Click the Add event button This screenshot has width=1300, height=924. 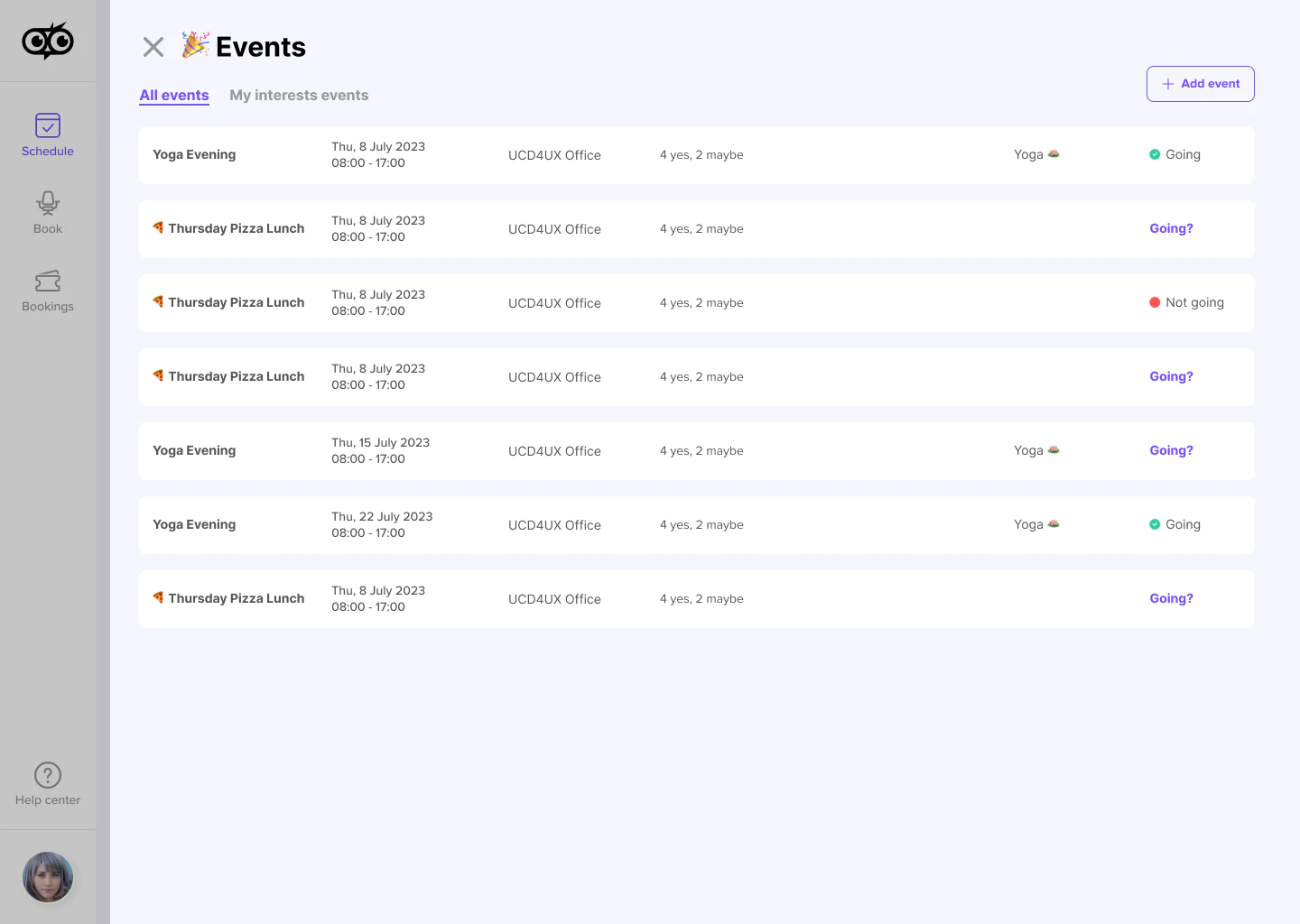pos(1201,84)
